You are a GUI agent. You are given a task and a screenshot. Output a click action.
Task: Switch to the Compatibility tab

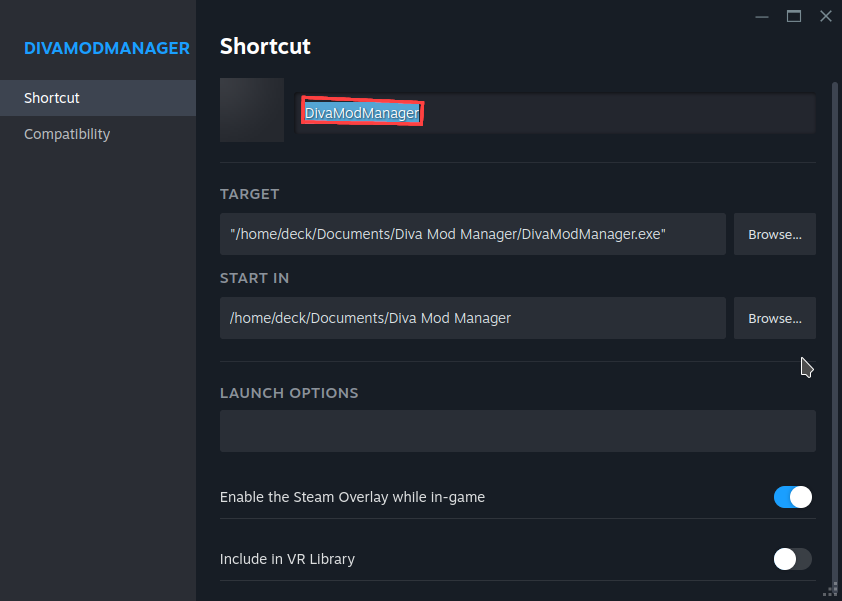click(98, 134)
